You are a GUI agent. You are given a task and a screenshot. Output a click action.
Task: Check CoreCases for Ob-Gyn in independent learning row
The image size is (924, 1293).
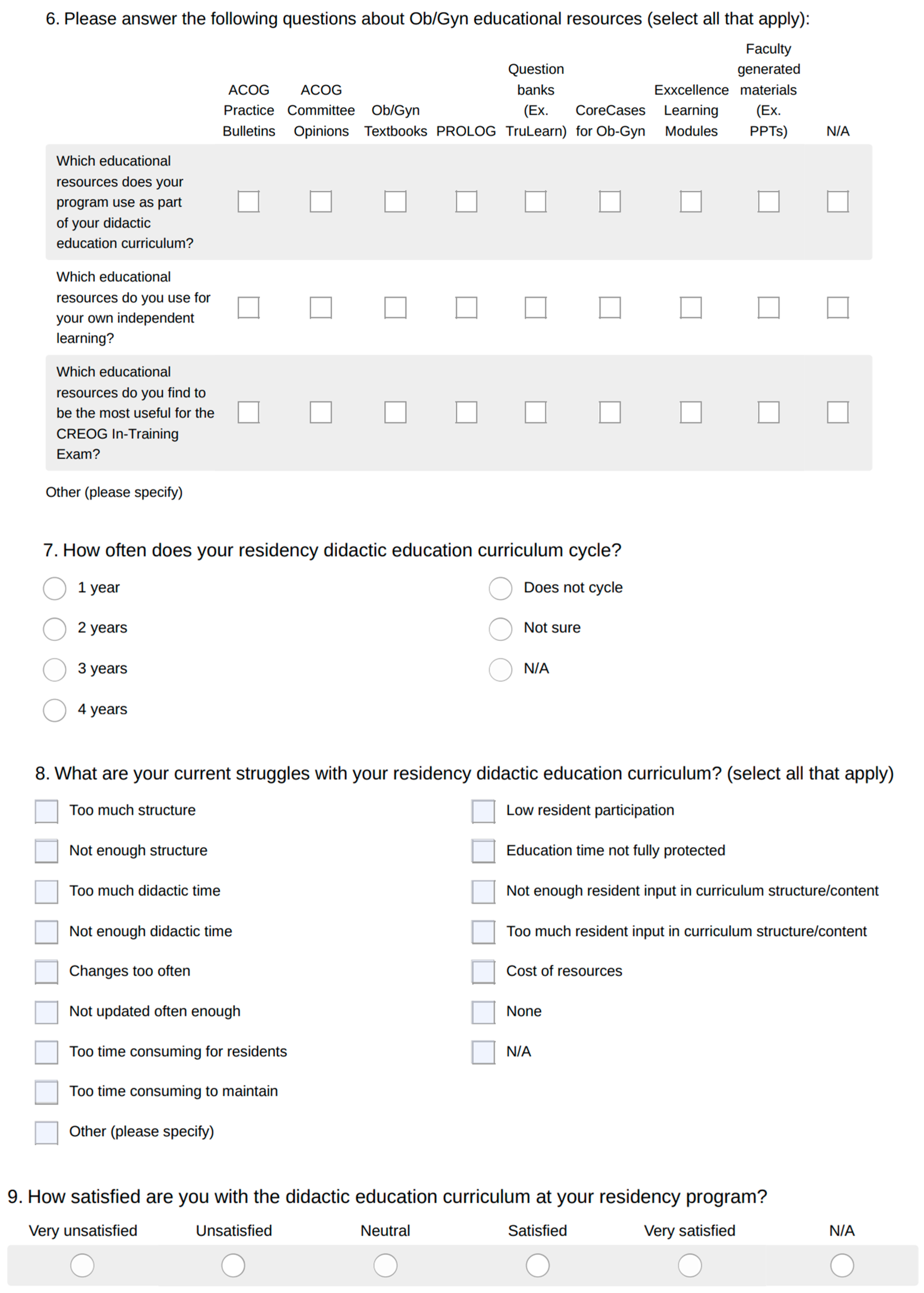pyautogui.click(x=609, y=307)
